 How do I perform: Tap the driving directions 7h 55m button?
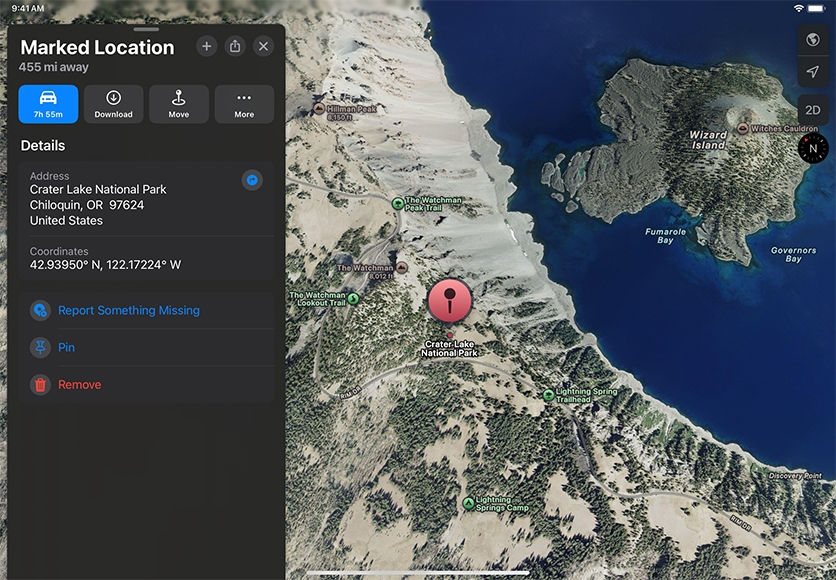click(x=48, y=104)
